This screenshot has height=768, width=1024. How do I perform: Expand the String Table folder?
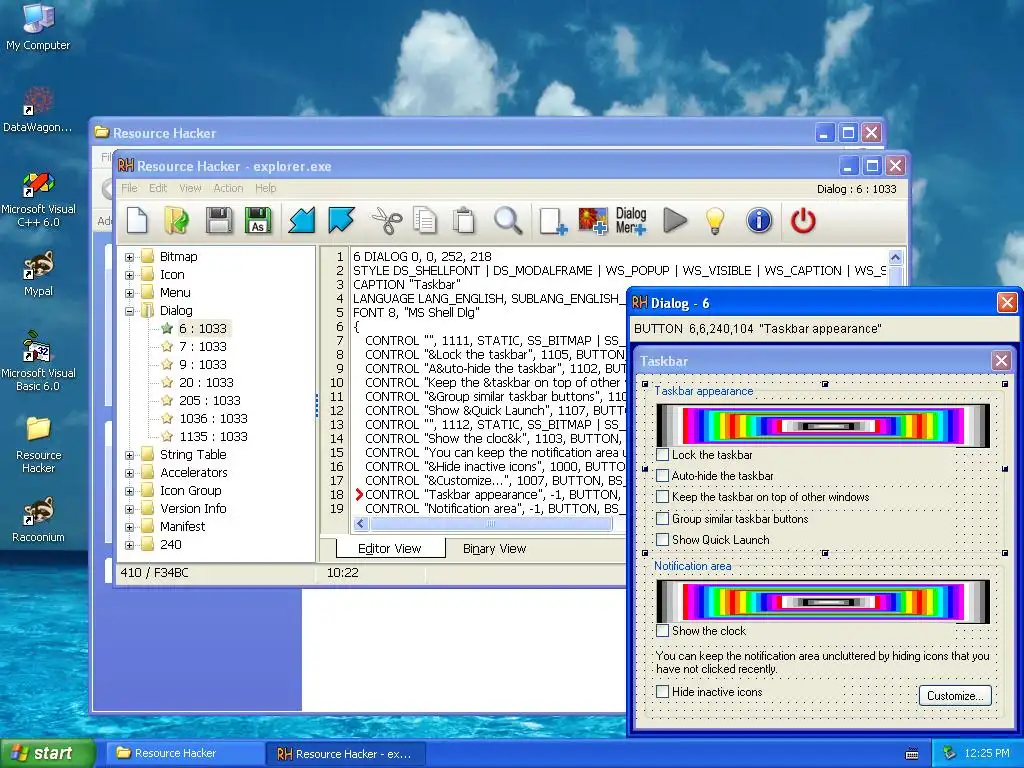tap(129, 455)
